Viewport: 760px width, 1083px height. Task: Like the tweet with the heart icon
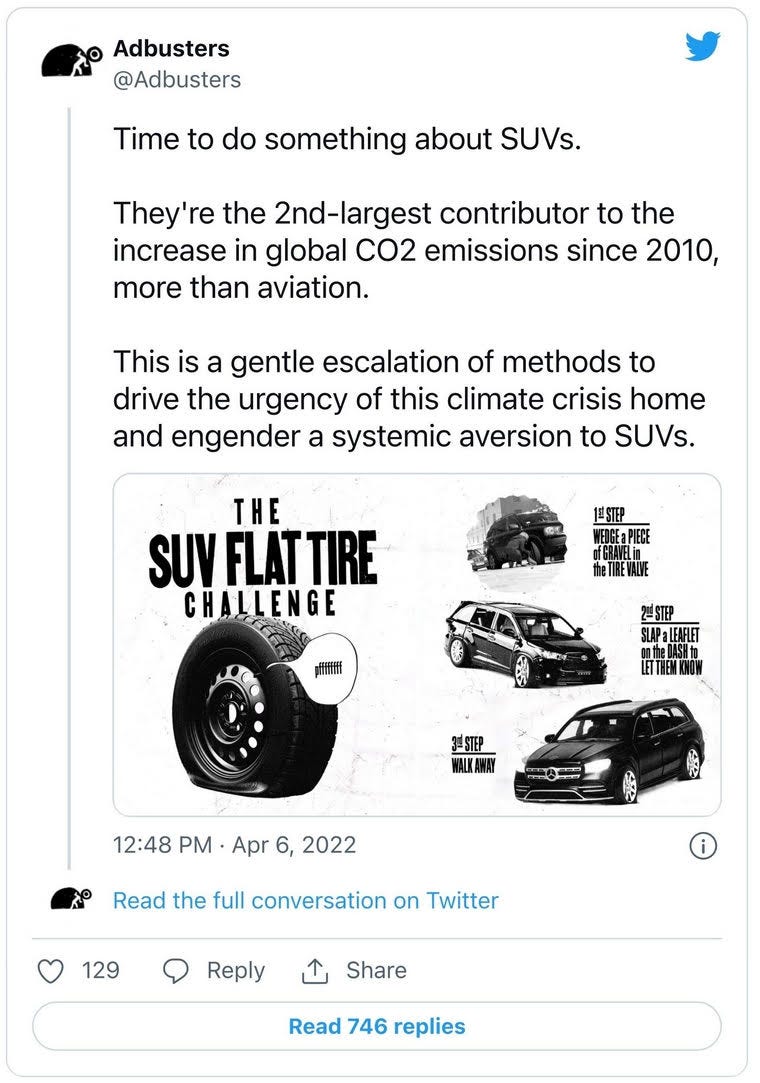pos(50,970)
